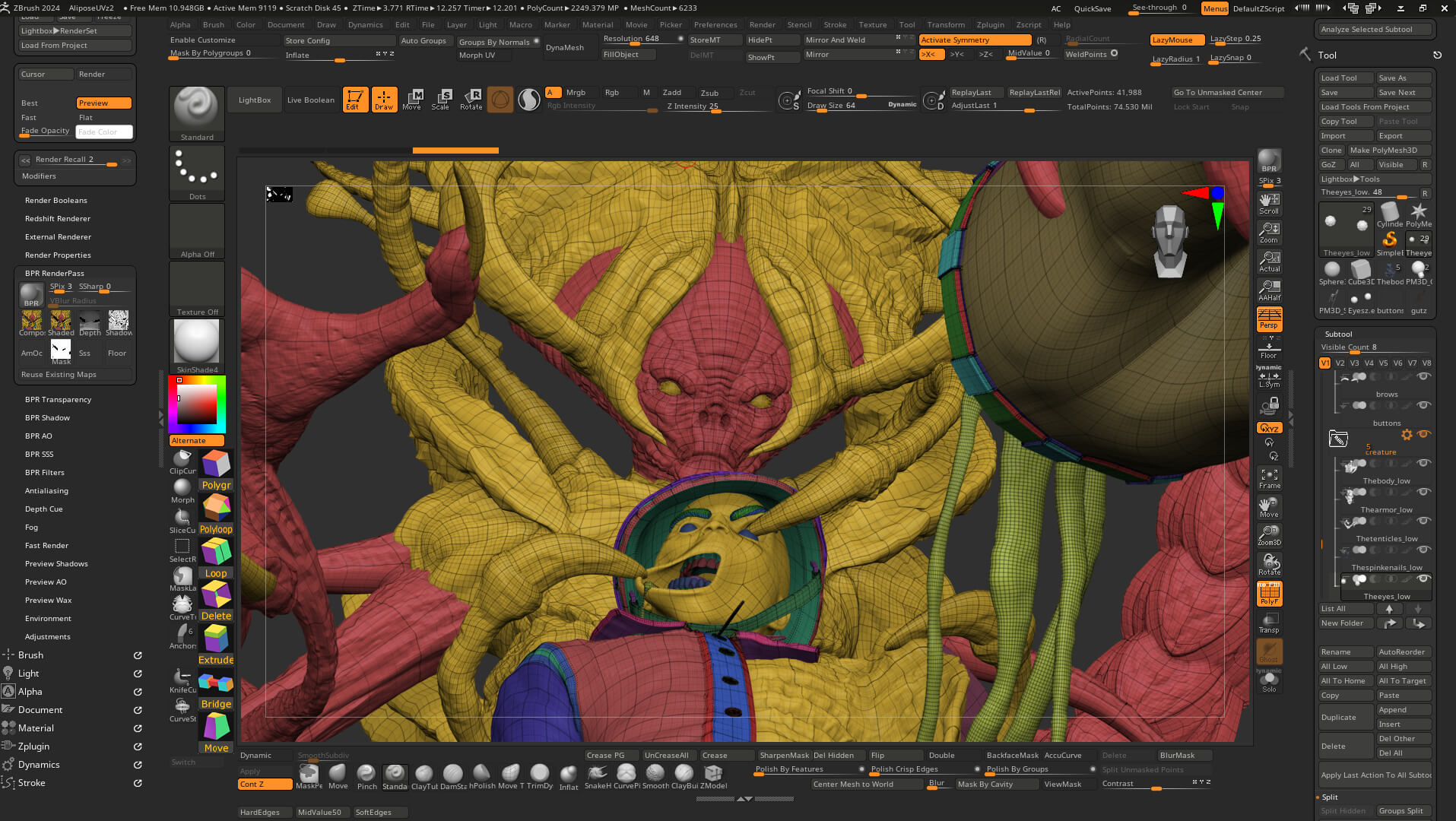Click the Scale transform icon
The width and height of the screenshot is (1456, 821).
(x=441, y=100)
